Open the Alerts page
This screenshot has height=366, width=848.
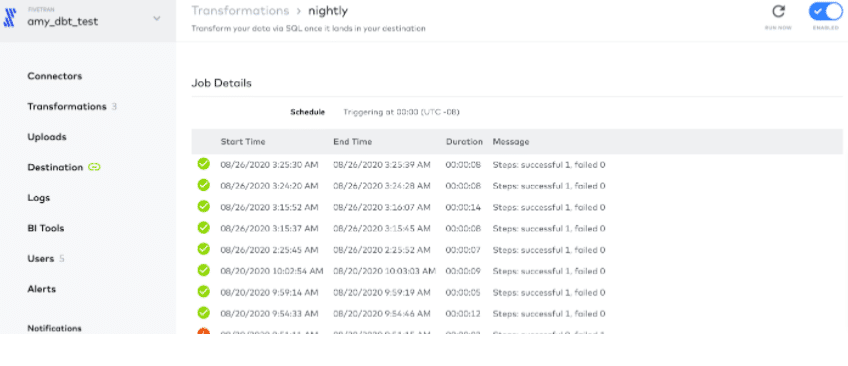42,289
